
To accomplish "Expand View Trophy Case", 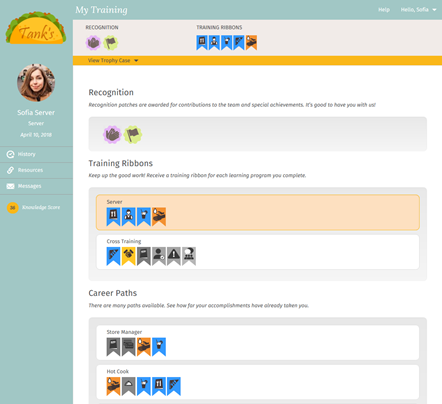I will point(113,60).
